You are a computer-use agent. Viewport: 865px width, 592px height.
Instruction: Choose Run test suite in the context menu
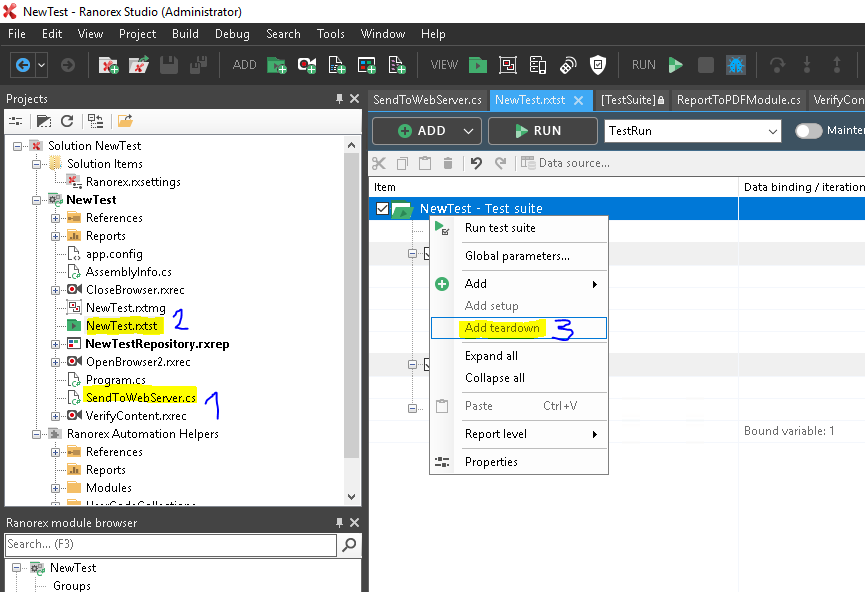pos(519,228)
